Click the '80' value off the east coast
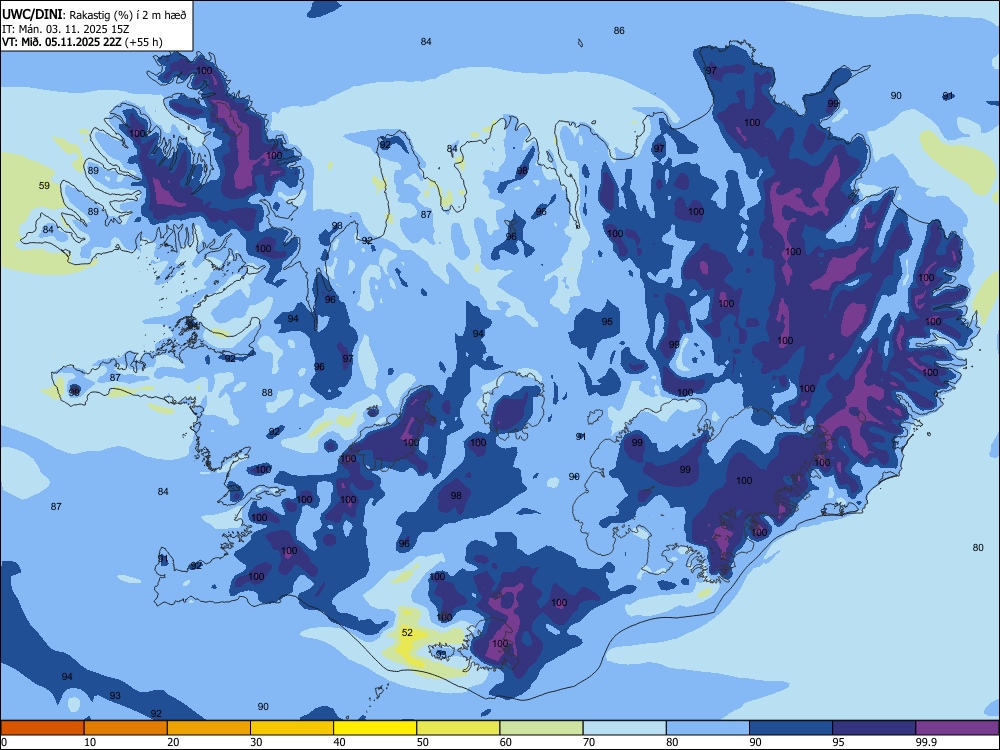Screen dimensions: 1000x750 coord(978,547)
